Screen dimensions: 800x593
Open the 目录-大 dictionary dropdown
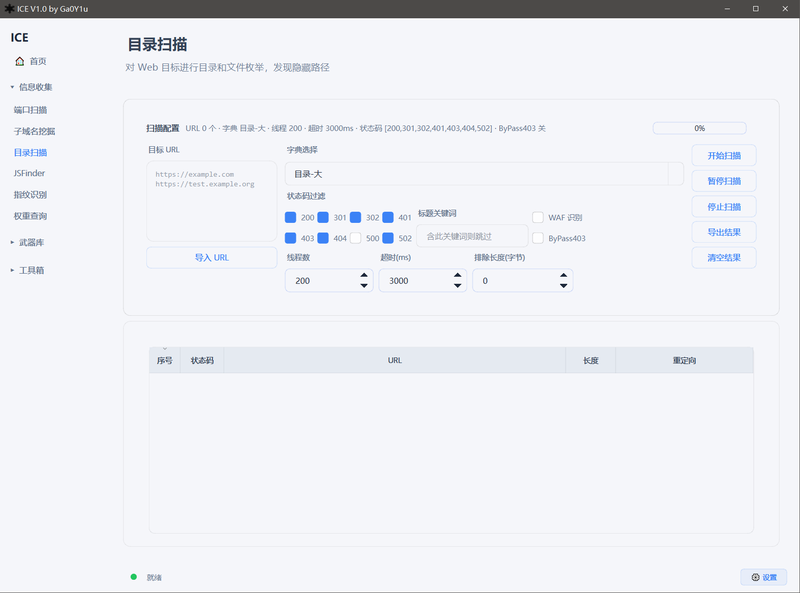pyautogui.click(x=484, y=174)
